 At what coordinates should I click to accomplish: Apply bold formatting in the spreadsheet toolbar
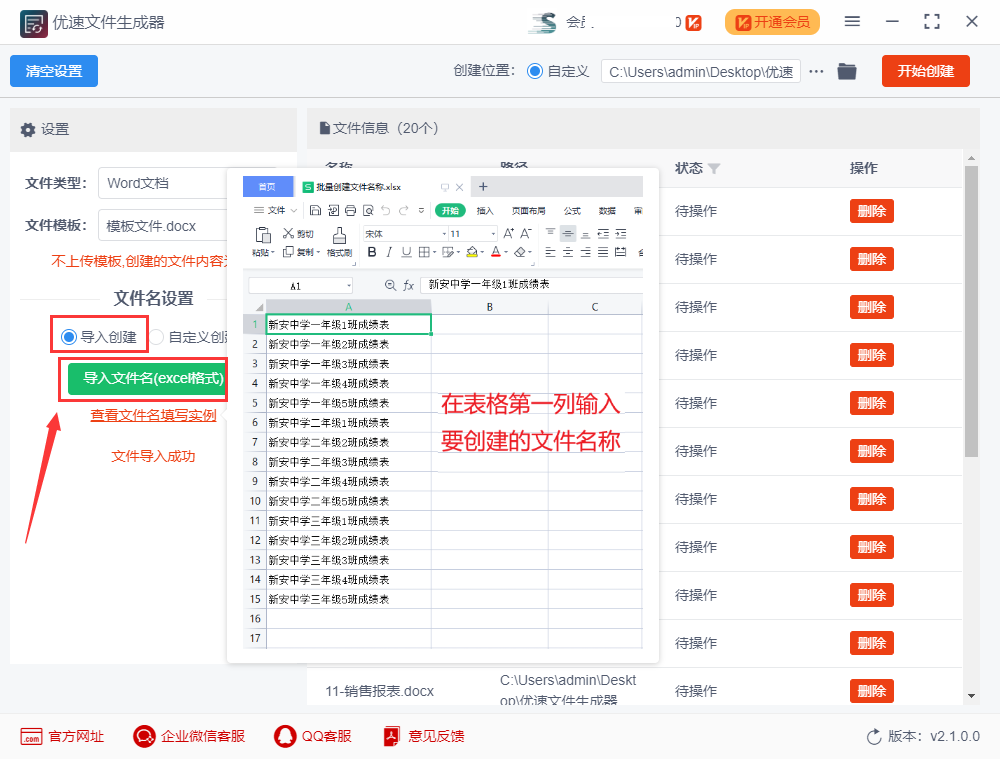pyautogui.click(x=372, y=252)
